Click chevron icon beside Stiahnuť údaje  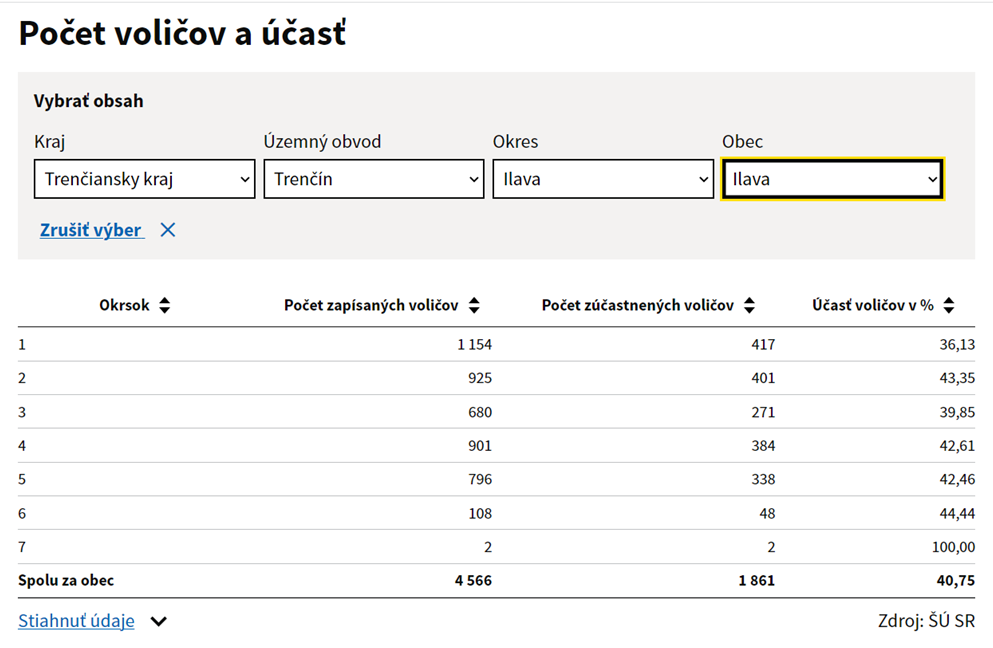click(x=158, y=622)
